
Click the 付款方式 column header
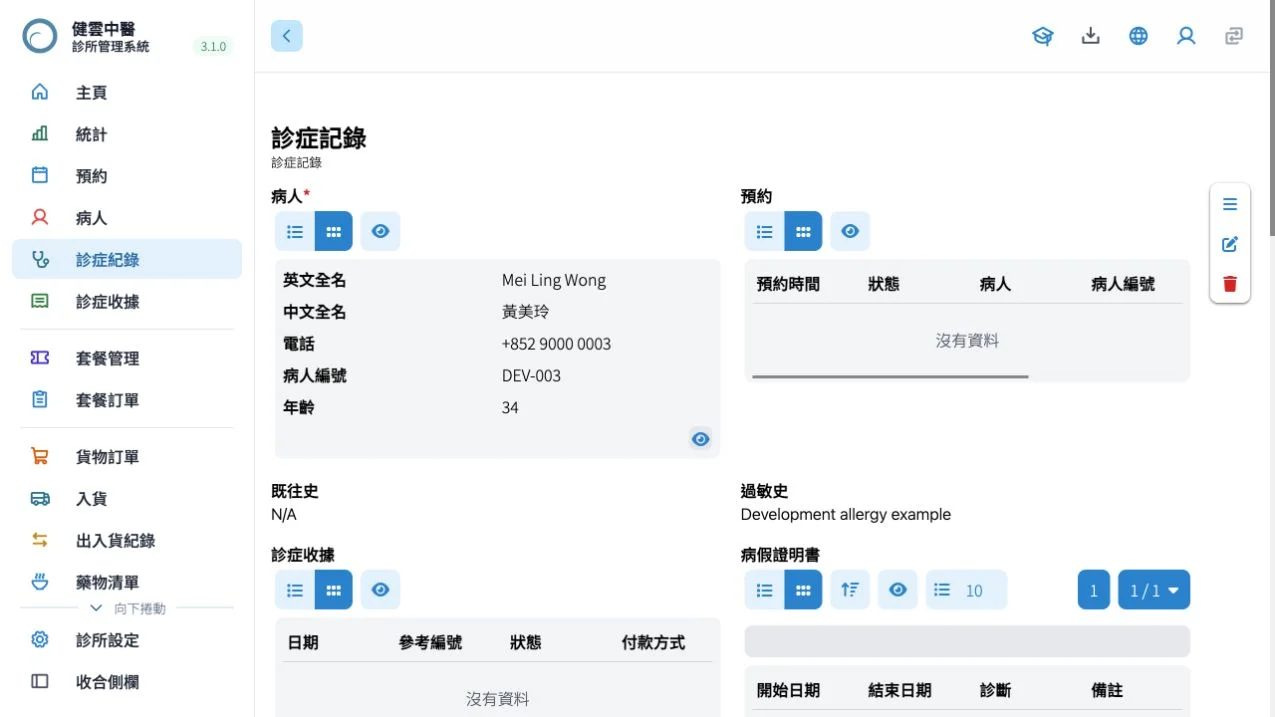point(653,643)
